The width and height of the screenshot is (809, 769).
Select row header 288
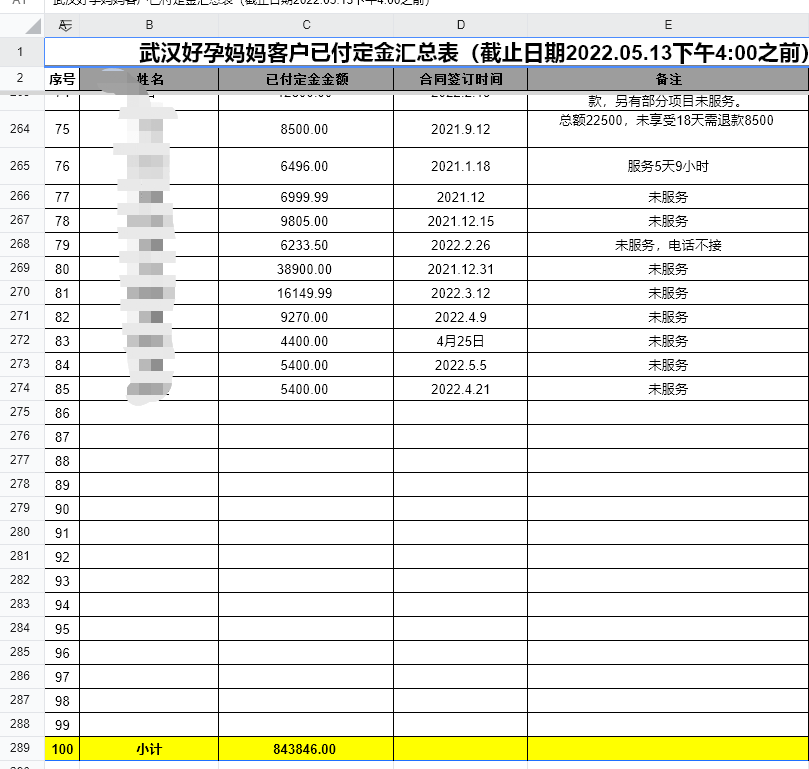pyautogui.click(x=20, y=724)
